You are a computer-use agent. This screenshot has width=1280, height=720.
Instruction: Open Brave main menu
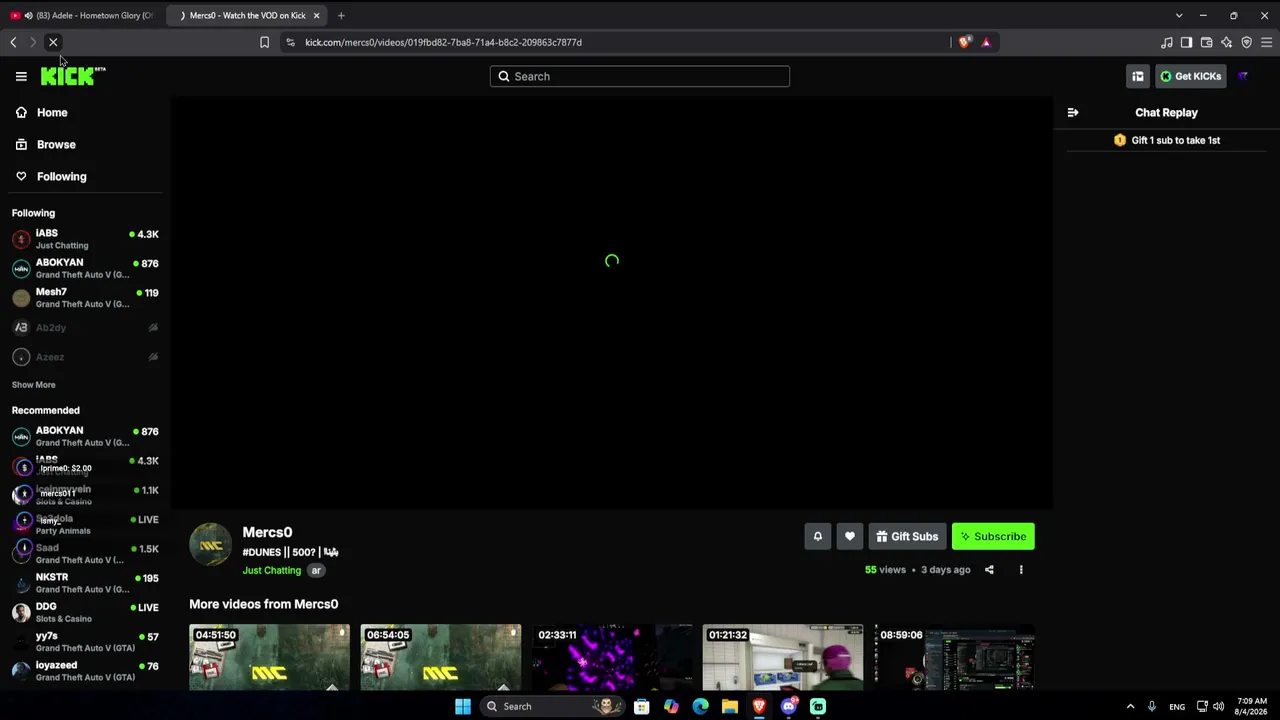1266,42
